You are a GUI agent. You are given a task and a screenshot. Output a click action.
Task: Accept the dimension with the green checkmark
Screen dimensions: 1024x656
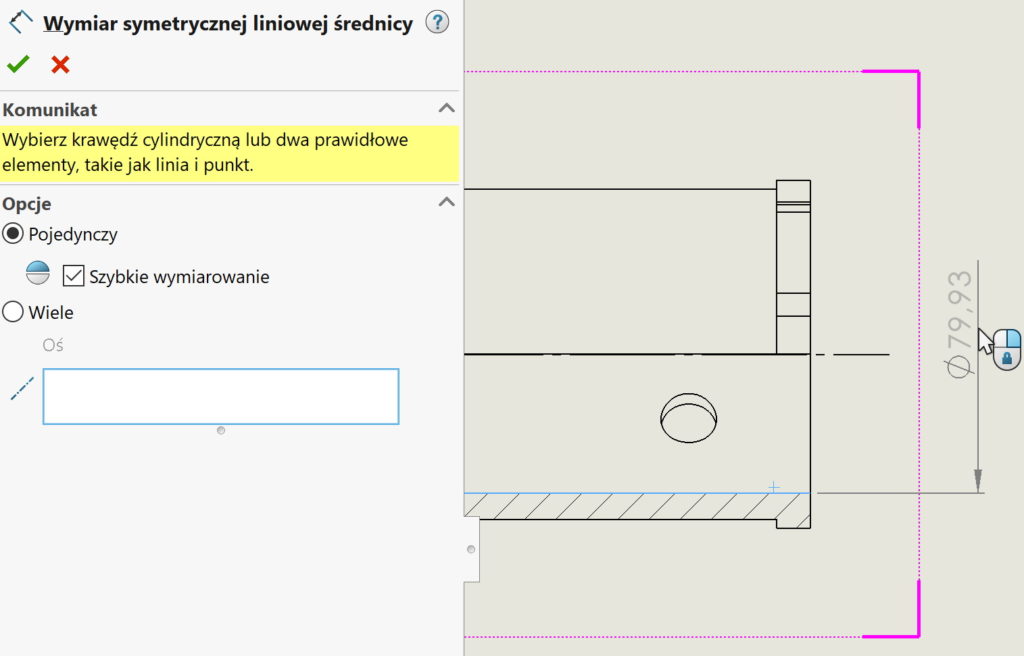click(x=17, y=64)
